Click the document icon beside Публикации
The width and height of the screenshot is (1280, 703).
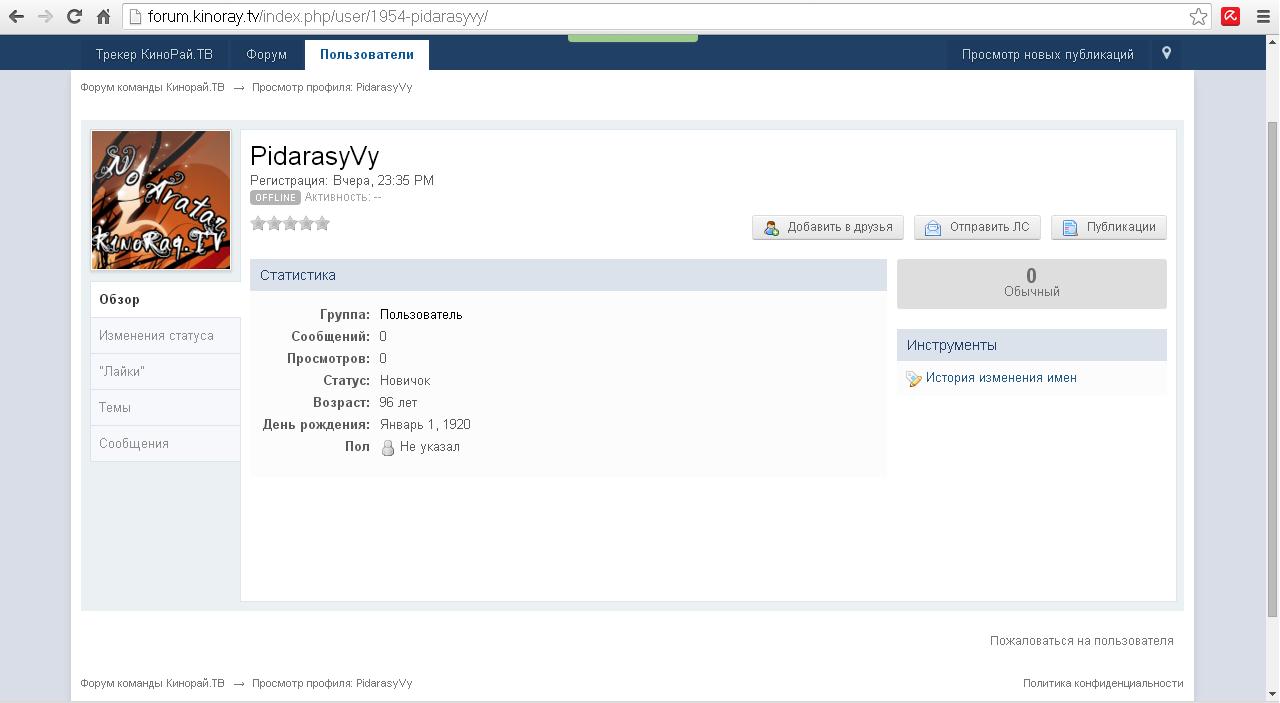1070,228
